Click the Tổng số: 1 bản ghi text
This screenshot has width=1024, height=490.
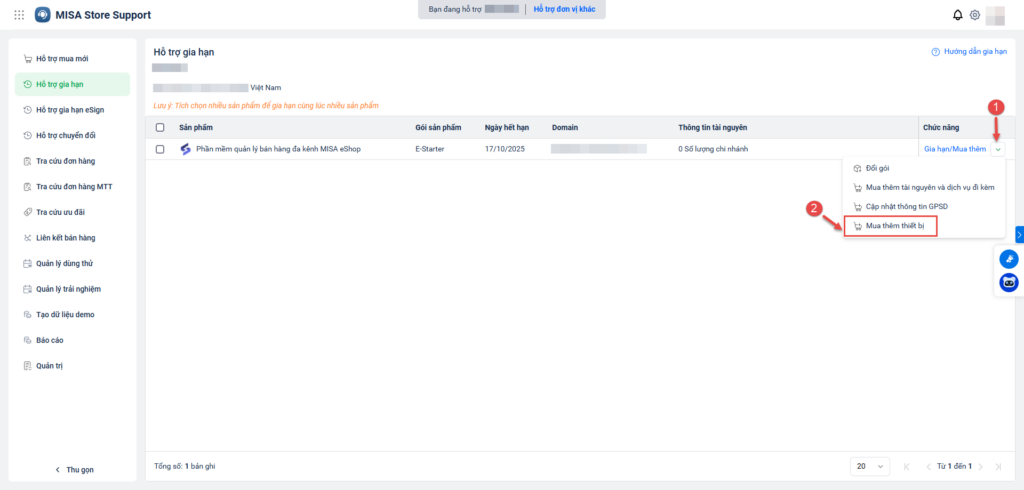pyautogui.click(x=185, y=466)
